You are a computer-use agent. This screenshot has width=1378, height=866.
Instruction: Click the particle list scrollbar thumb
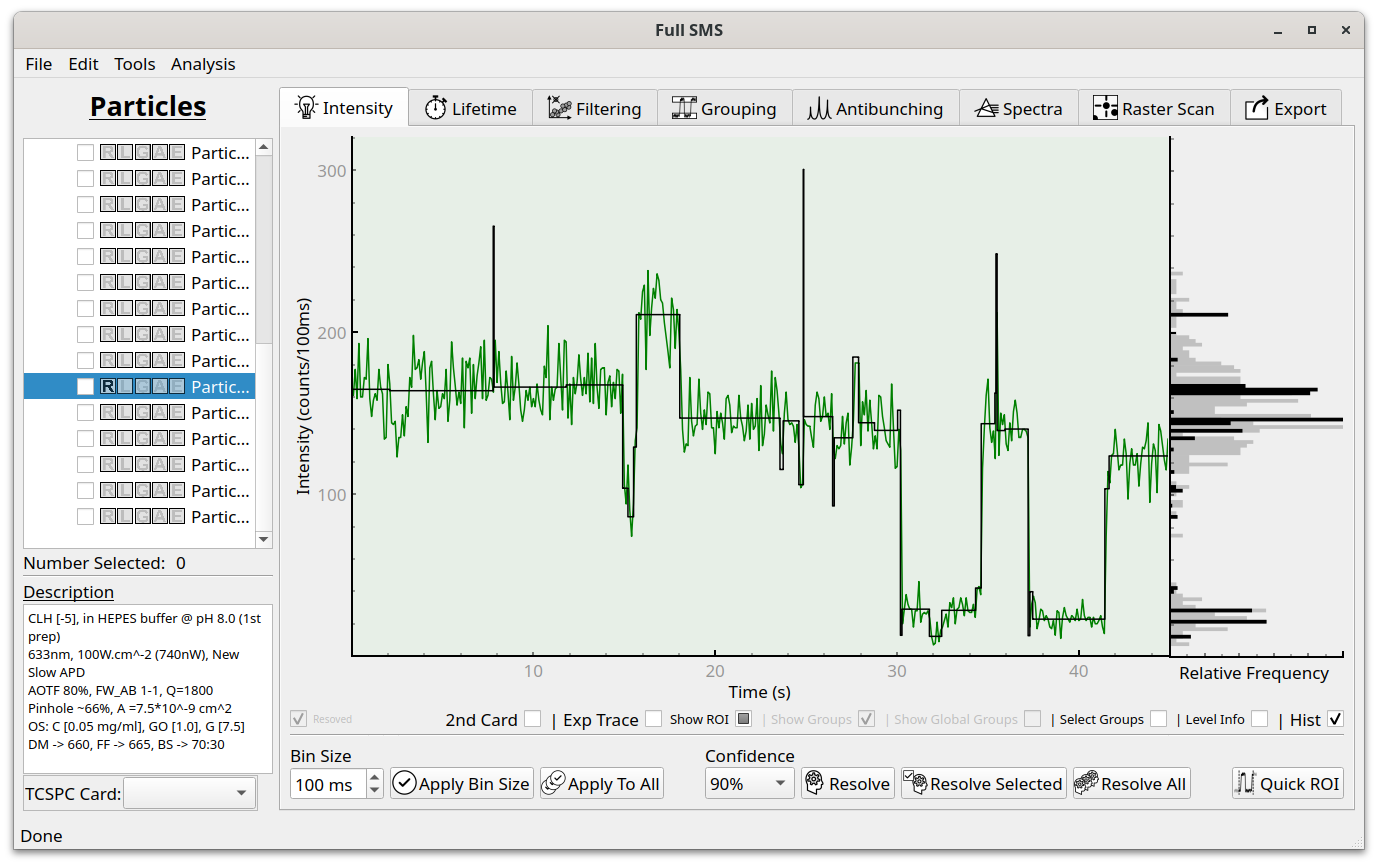click(x=264, y=249)
